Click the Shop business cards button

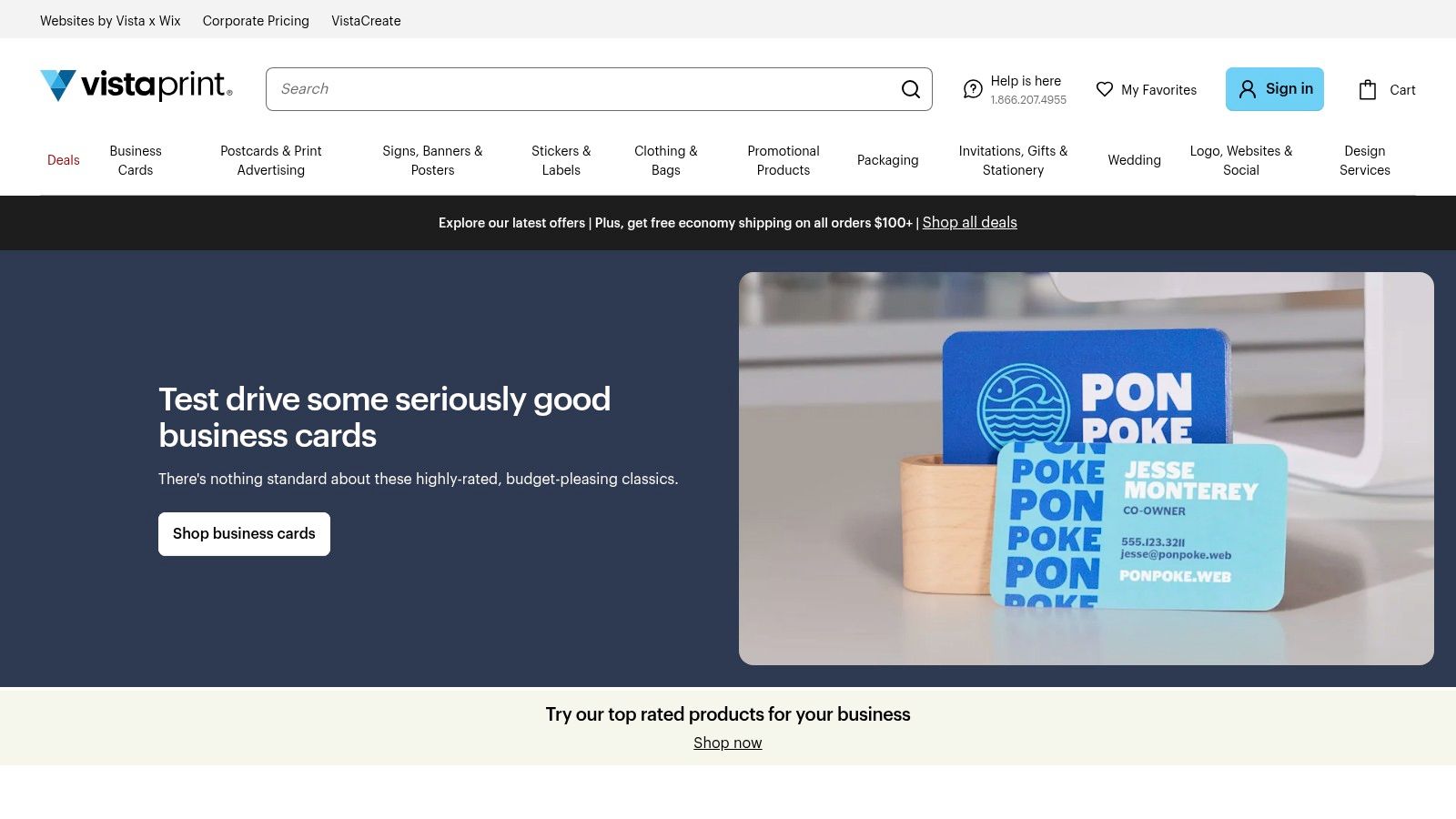244,534
